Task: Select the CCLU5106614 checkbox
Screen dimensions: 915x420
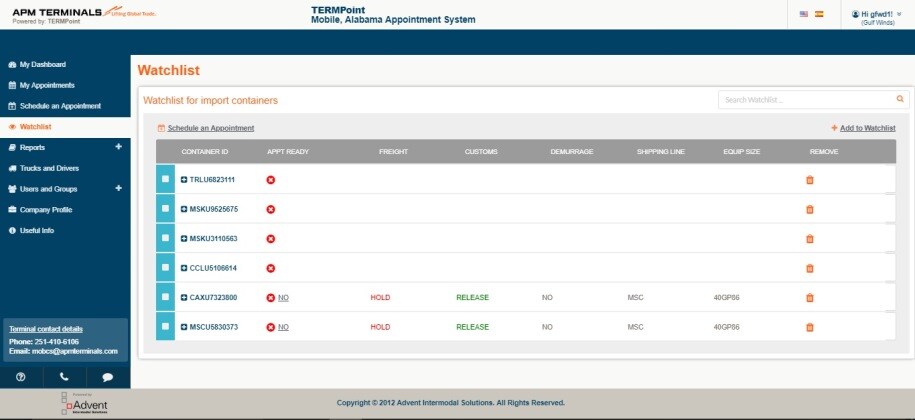Action: tap(166, 268)
